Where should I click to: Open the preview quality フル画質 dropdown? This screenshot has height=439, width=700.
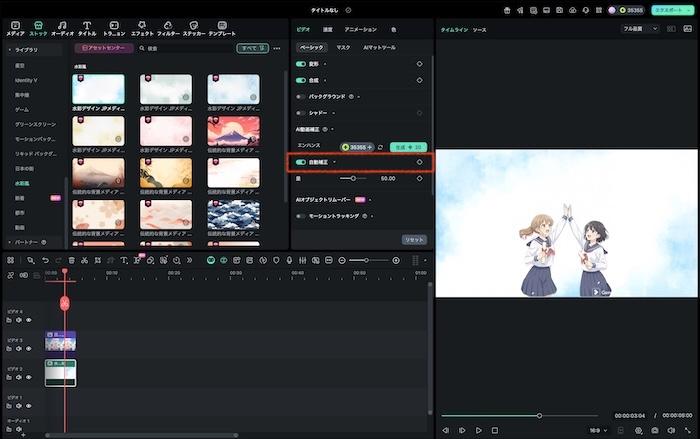point(640,29)
